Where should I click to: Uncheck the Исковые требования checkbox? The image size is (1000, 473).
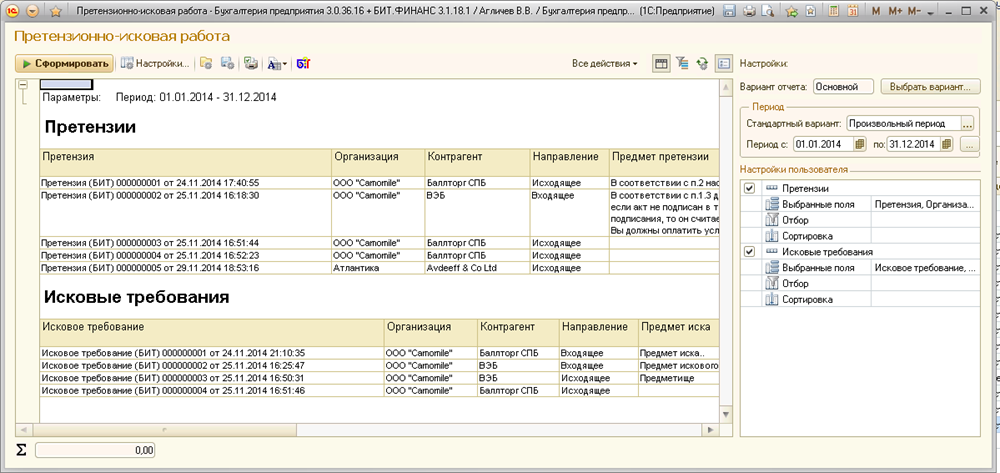coord(749,252)
